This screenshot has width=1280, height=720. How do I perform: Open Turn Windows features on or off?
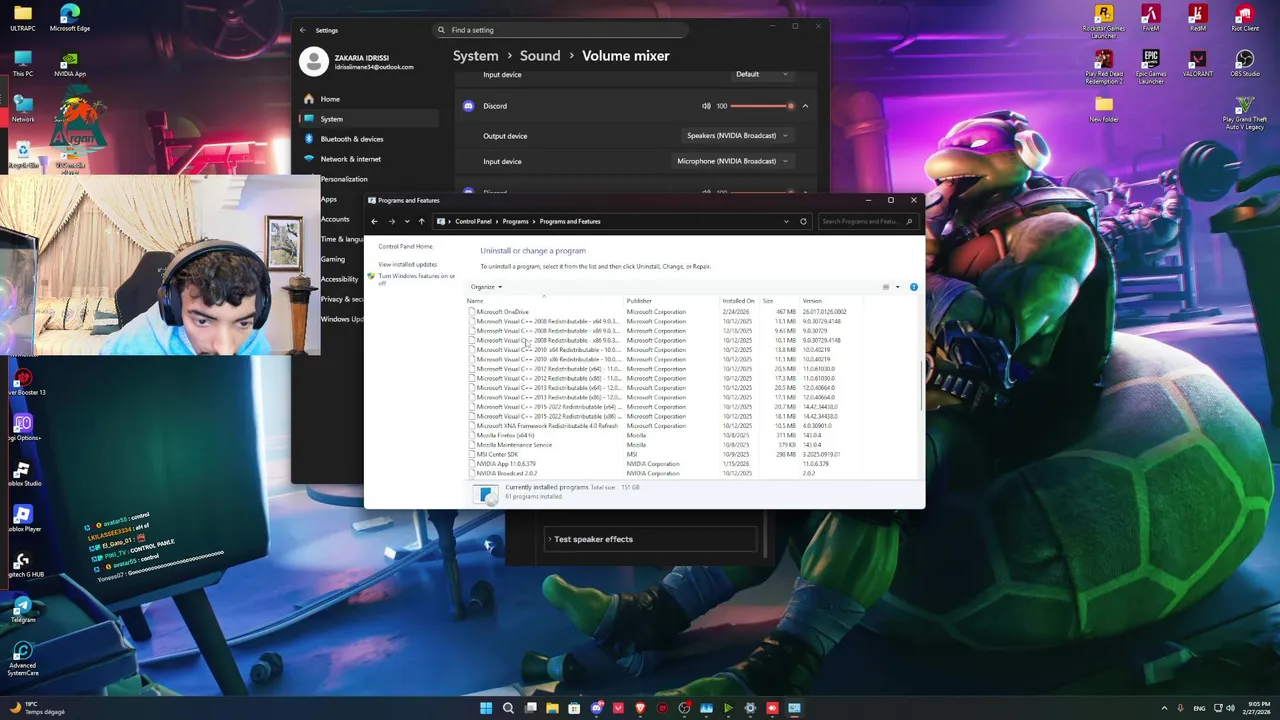coord(416,279)
